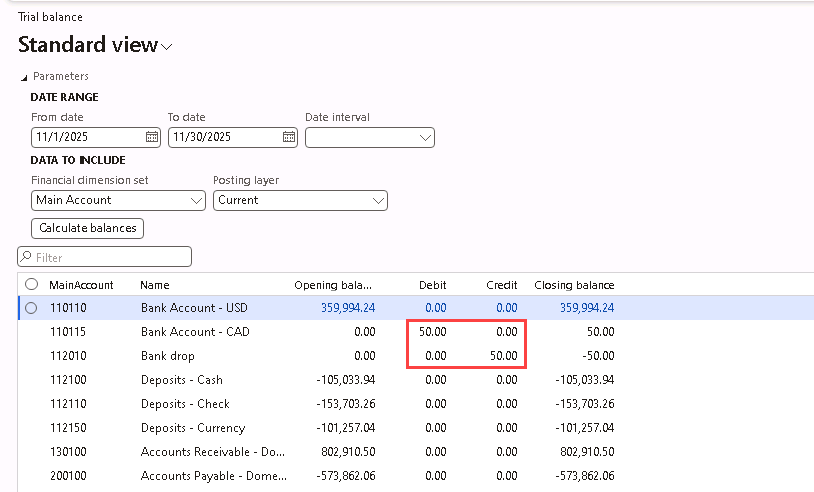Select the row for account 110110

(x=32, y=308)
